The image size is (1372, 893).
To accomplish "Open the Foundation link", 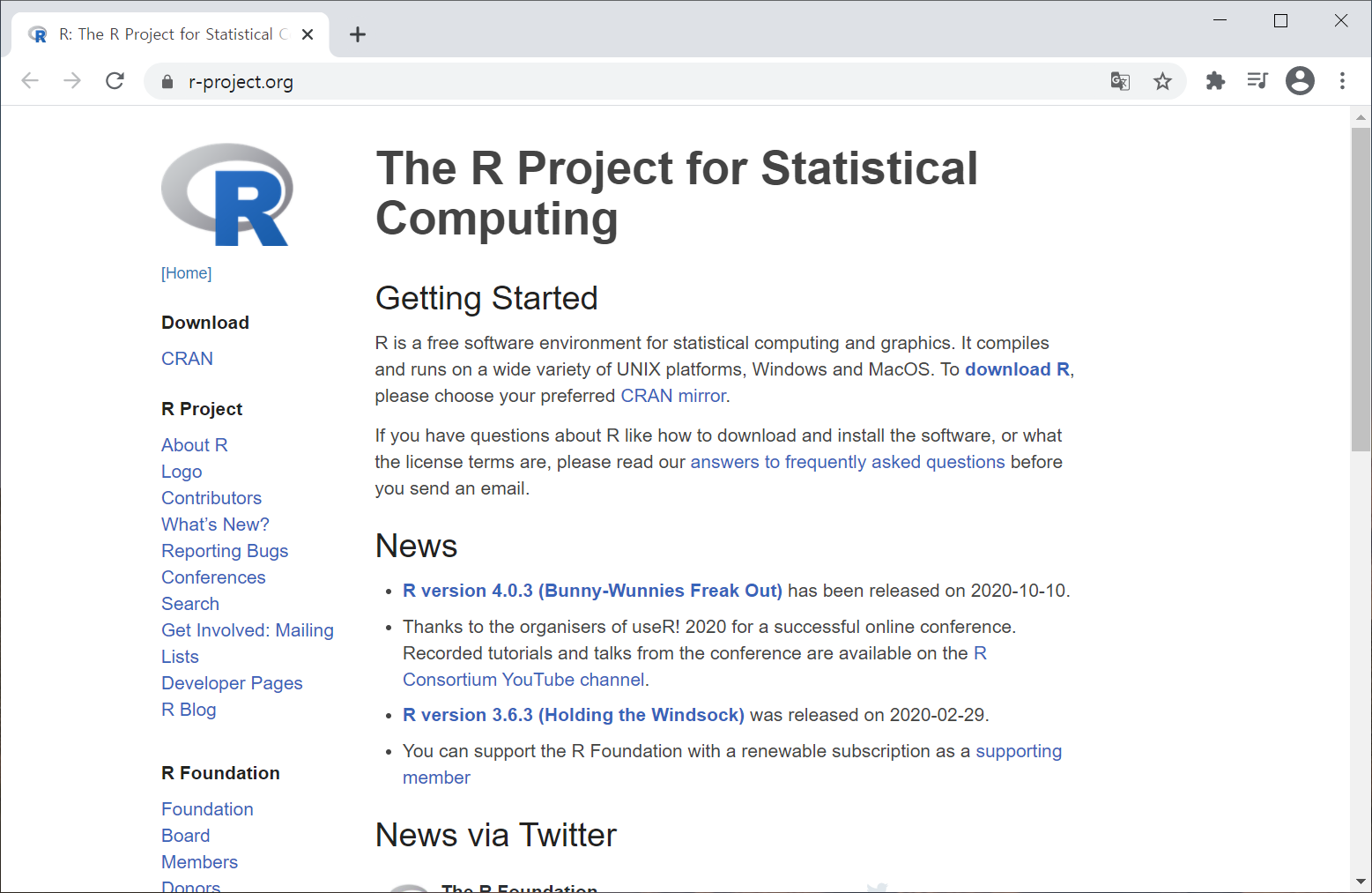I will [207, 809].
